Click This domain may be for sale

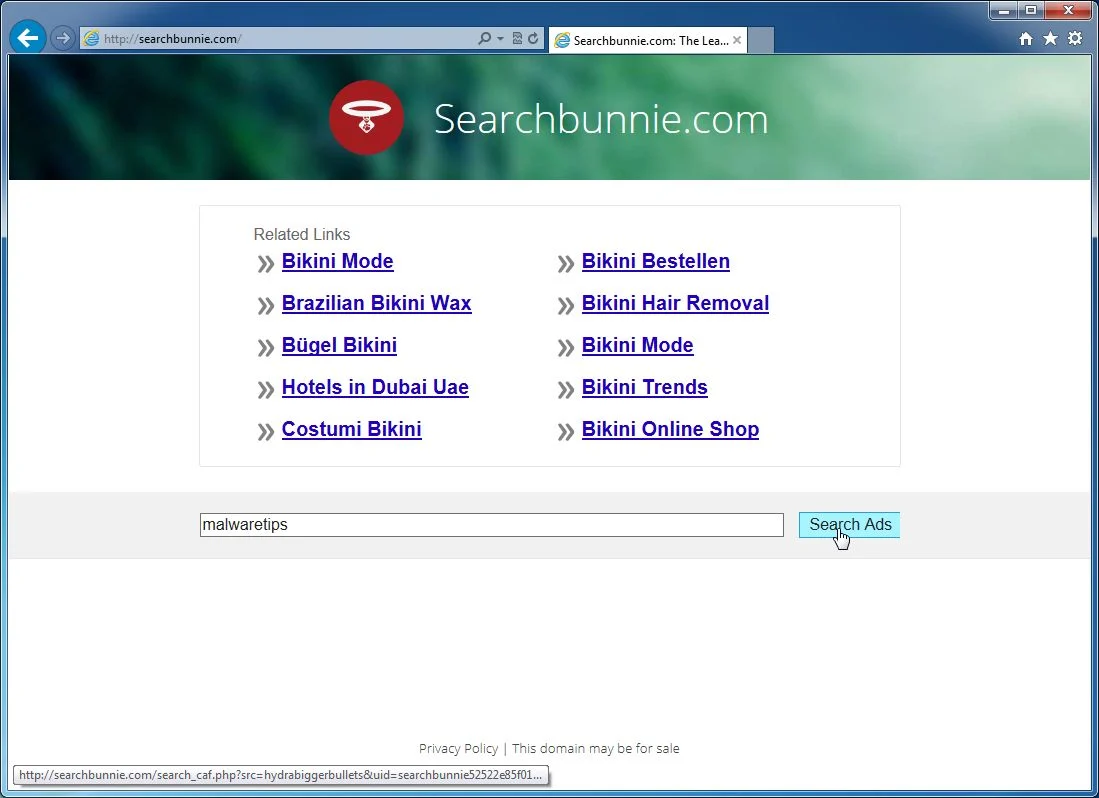click(596, 748)
